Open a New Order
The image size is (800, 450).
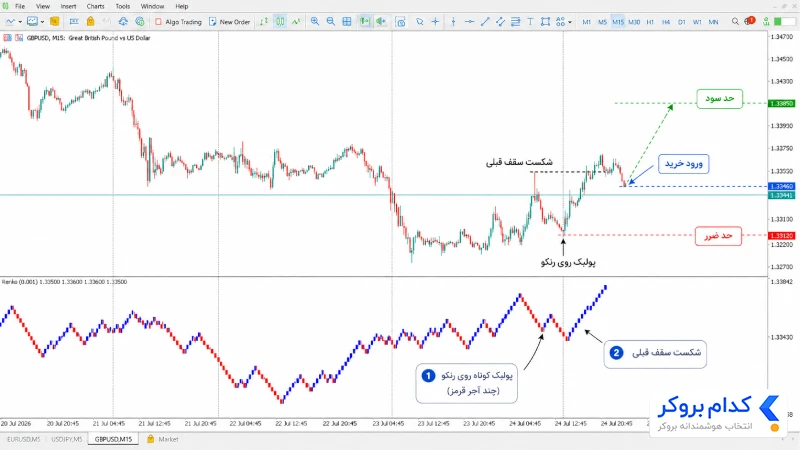230,22
